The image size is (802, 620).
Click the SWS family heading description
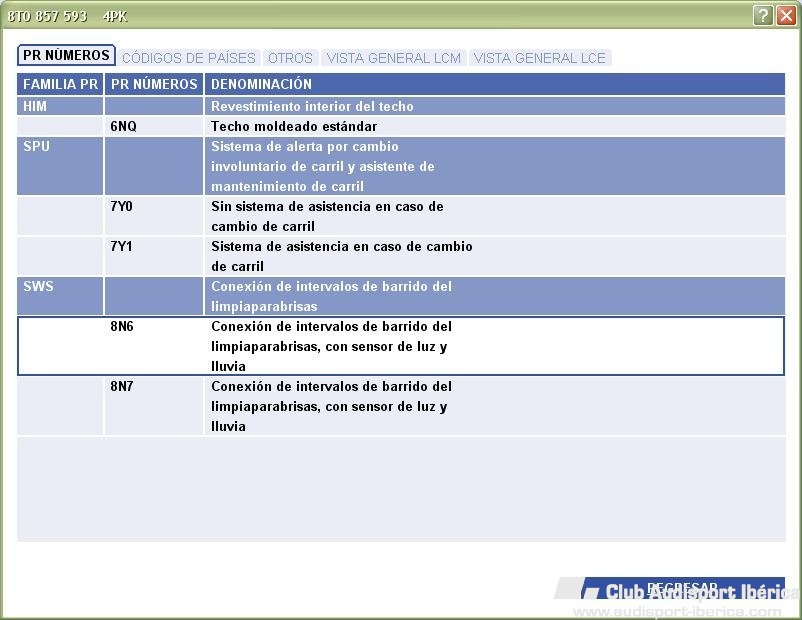tap(331, 296)
